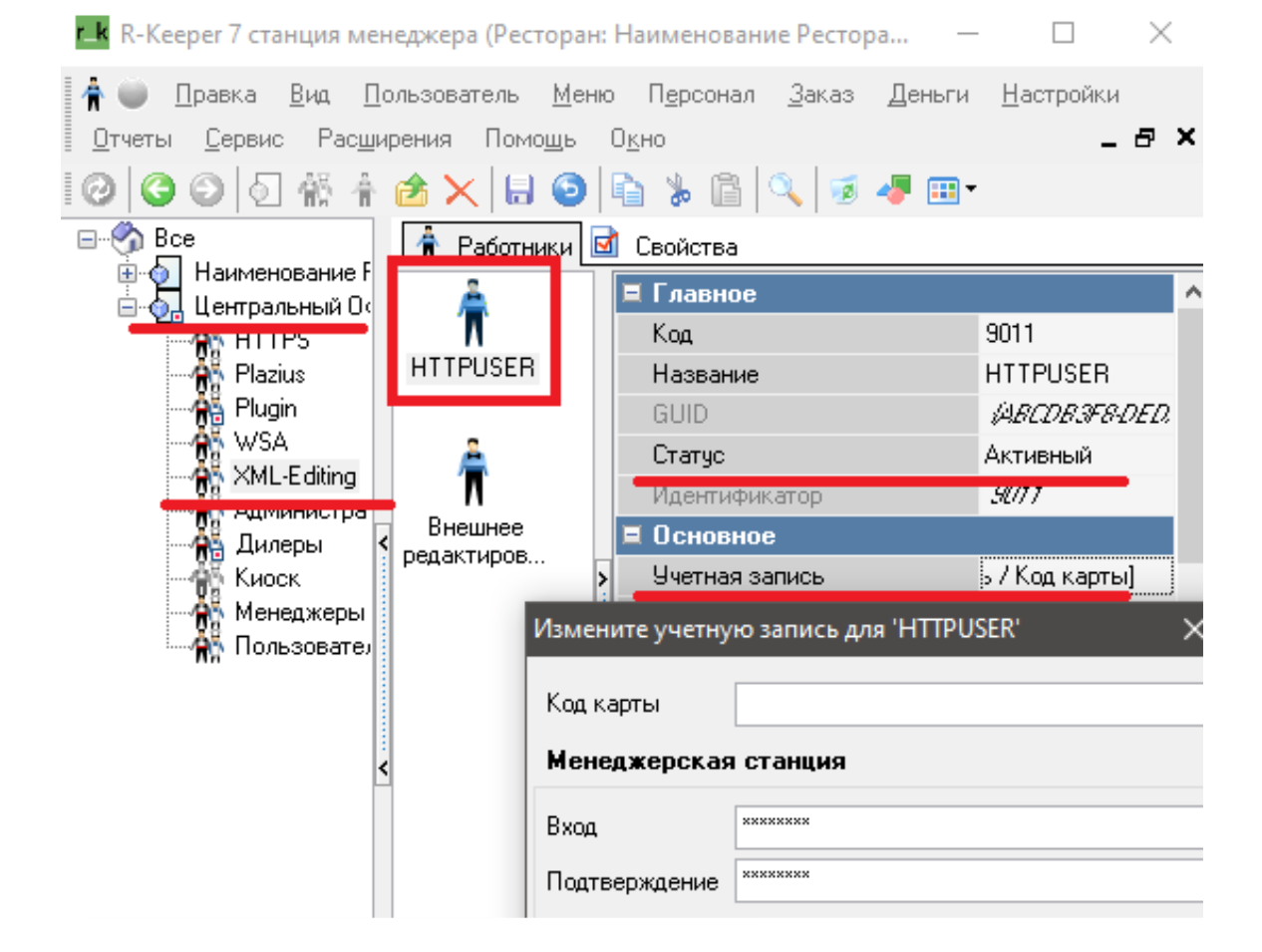
Task: Click the clipboard paste icon
Action: (x=727, y=188)
